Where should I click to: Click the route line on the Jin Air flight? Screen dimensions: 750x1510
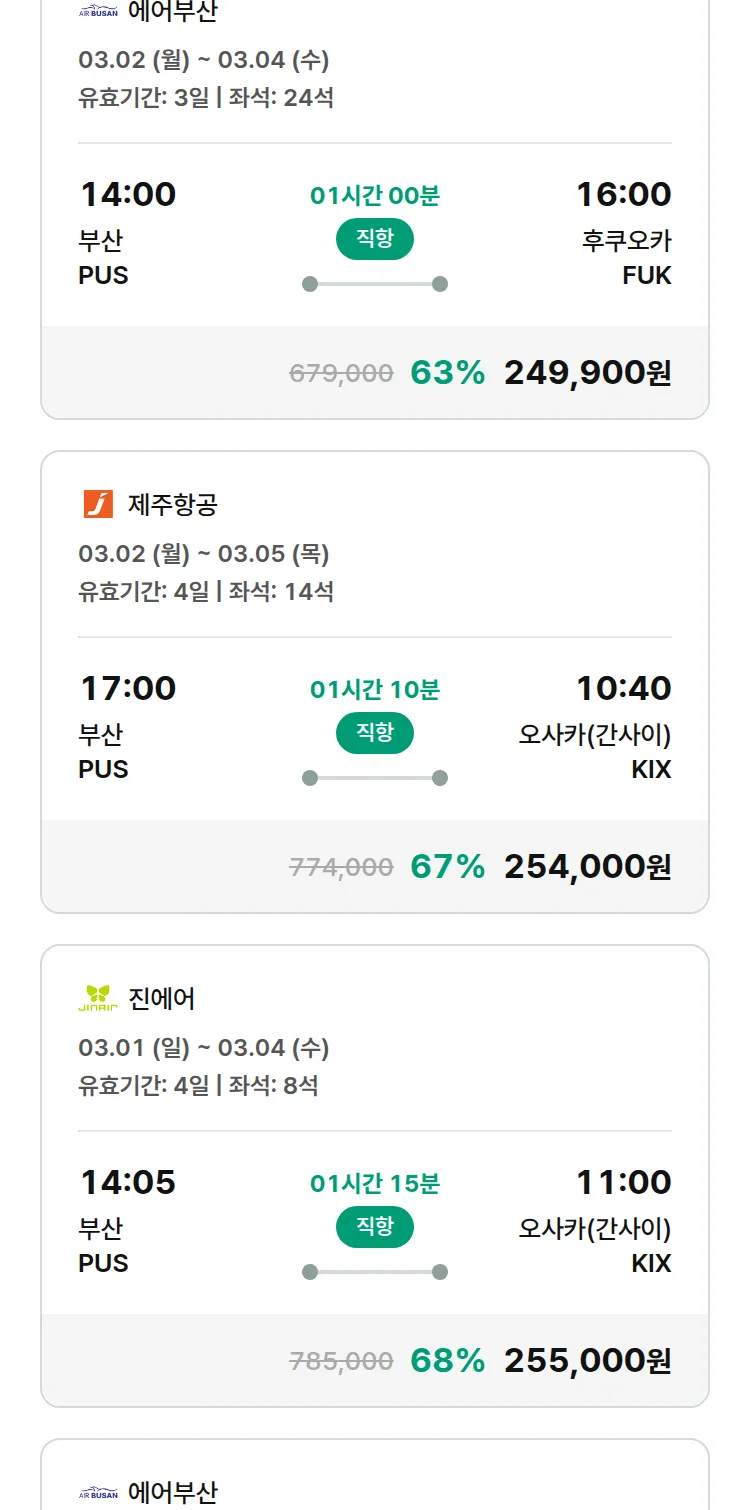(375, 1272)
